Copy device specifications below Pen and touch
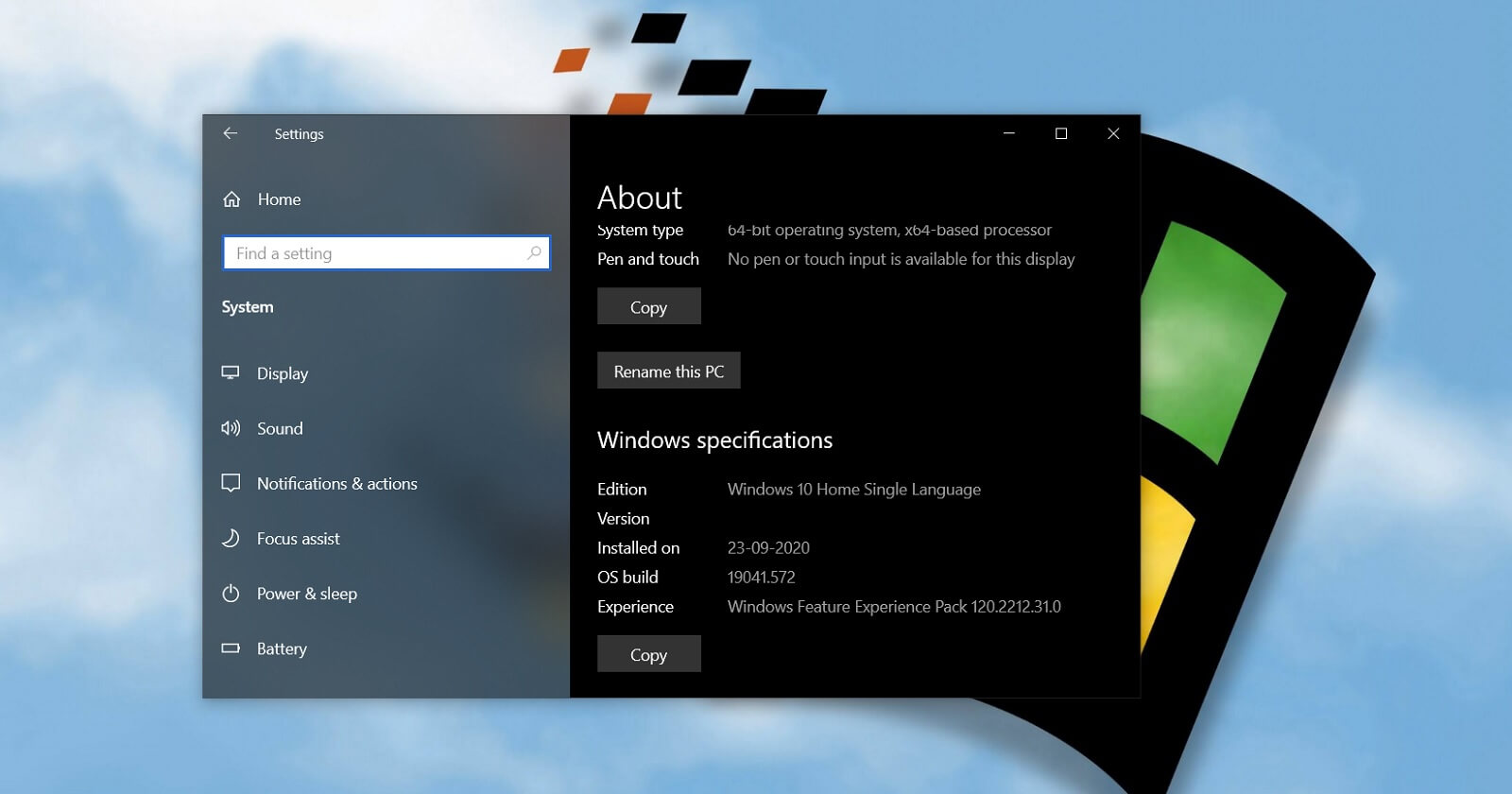 tap(649, 306)
